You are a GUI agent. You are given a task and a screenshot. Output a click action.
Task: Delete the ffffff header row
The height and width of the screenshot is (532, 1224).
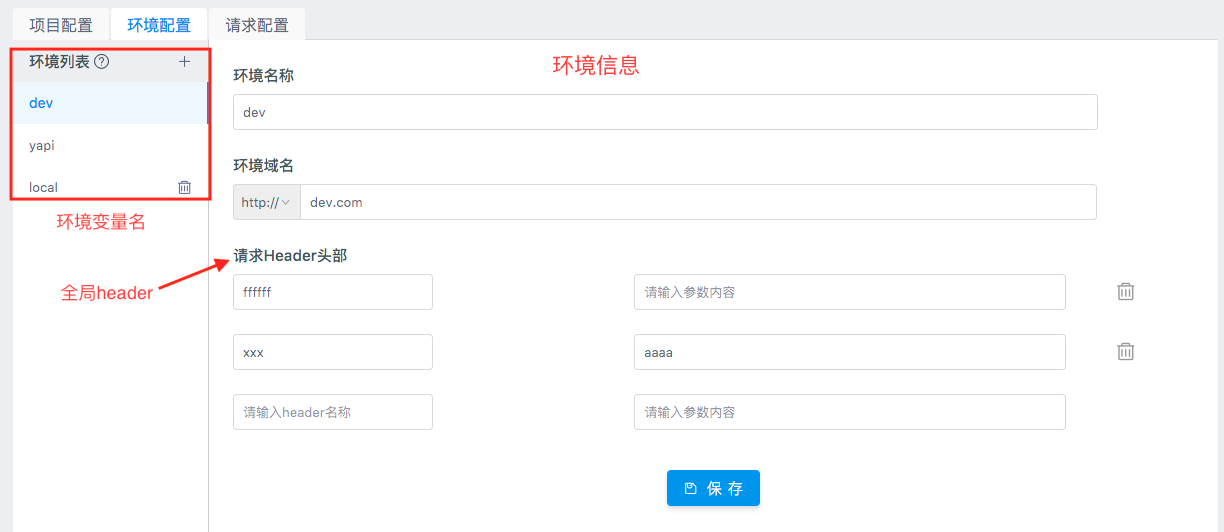[1125, 292]
